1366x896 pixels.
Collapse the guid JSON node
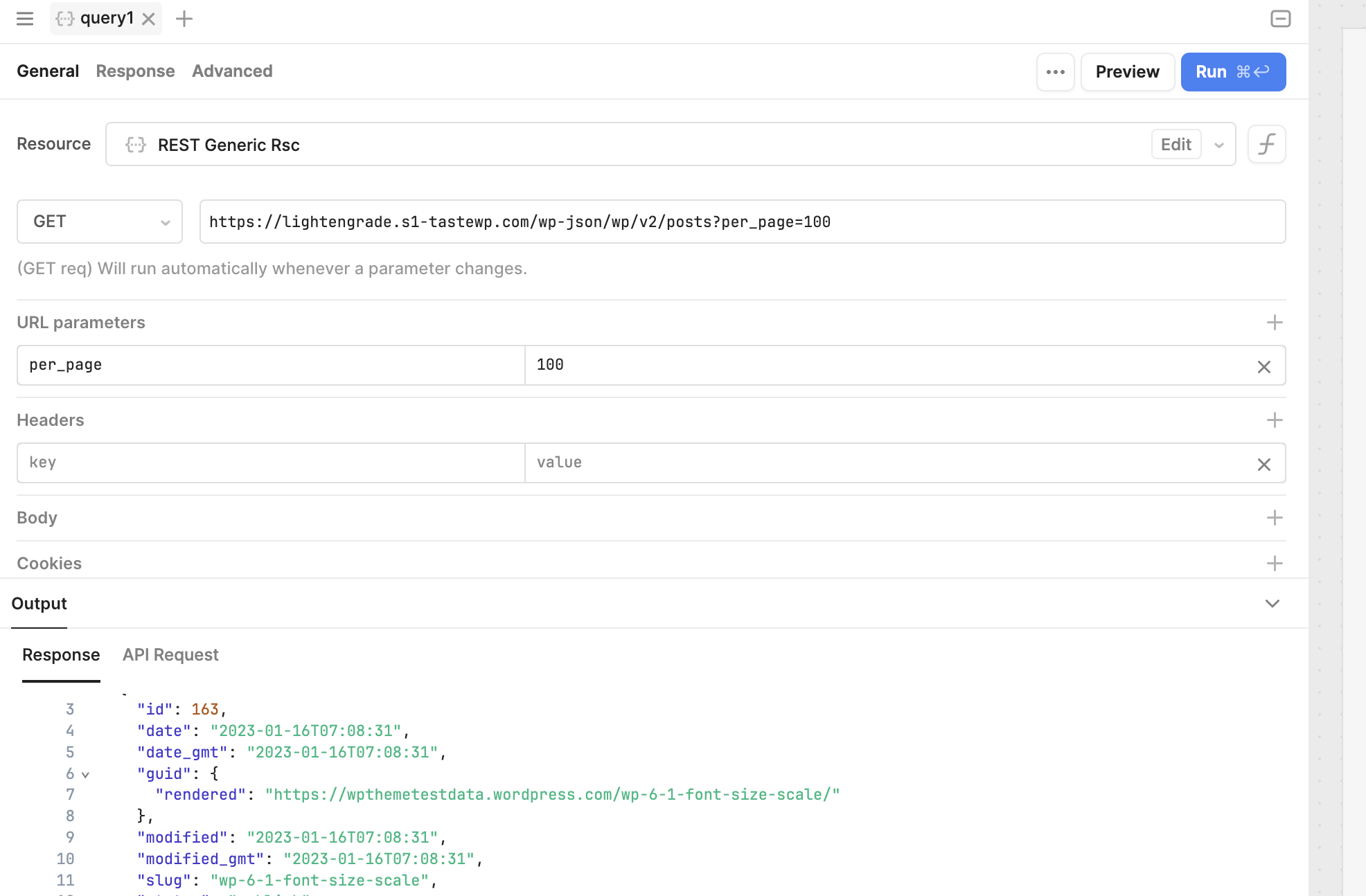(x=85, y=775)
